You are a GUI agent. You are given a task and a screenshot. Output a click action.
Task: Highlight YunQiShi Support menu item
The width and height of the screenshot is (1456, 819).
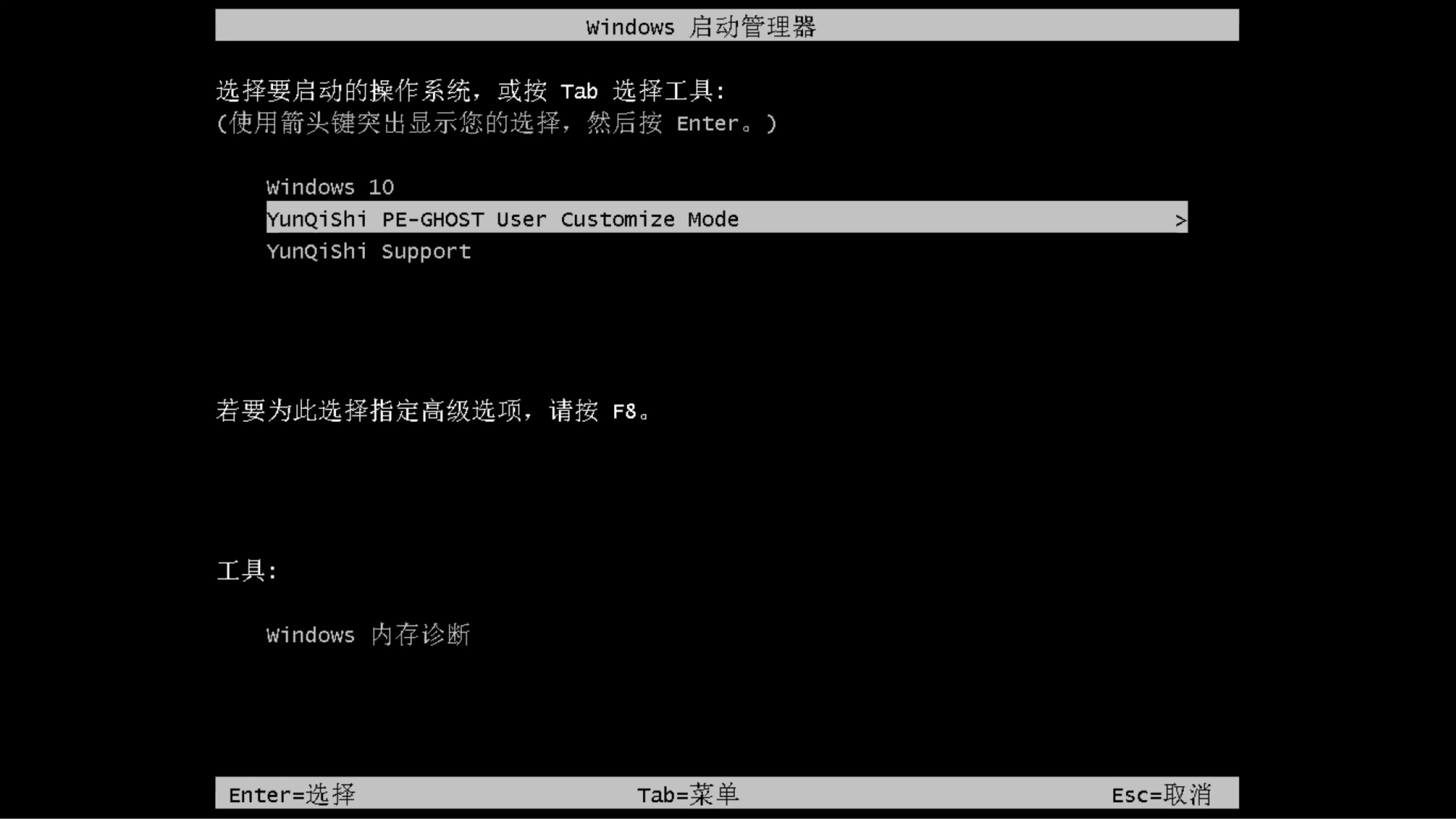coord(368,251)
